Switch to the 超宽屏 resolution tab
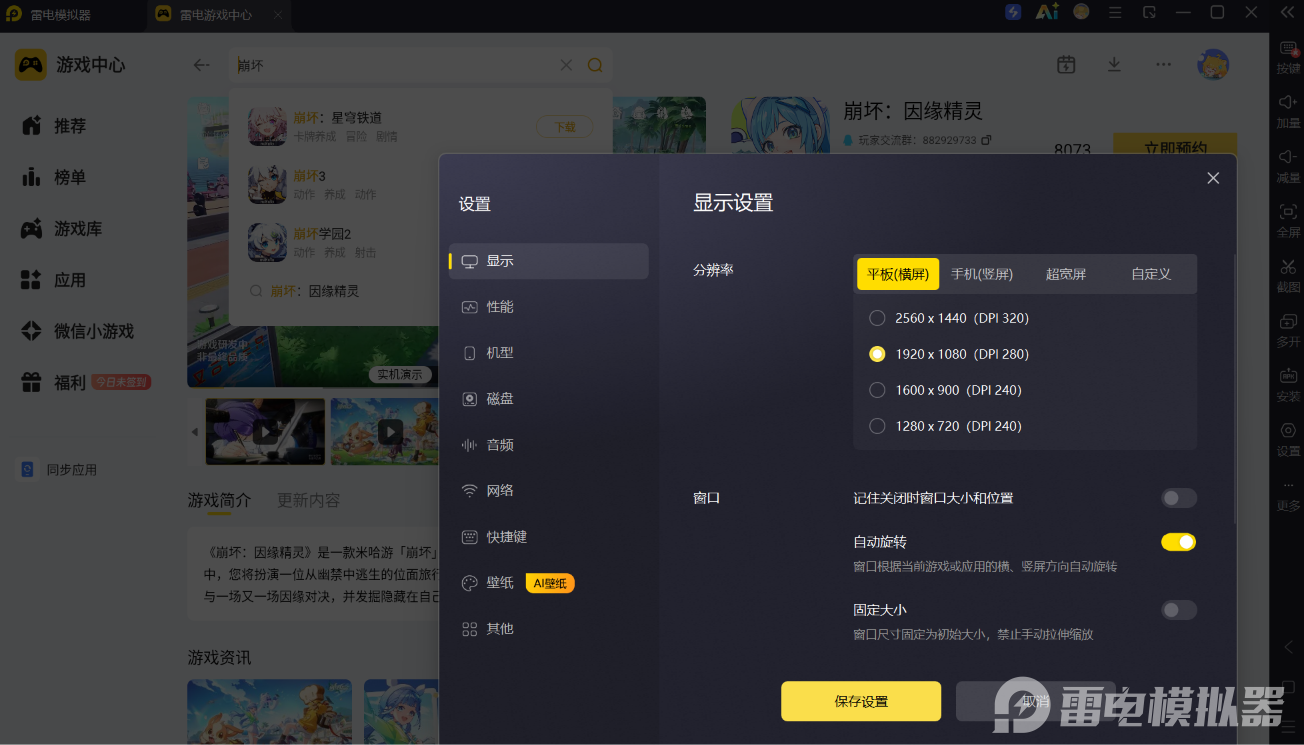 pyautogui.click(x=1066, y=274)
